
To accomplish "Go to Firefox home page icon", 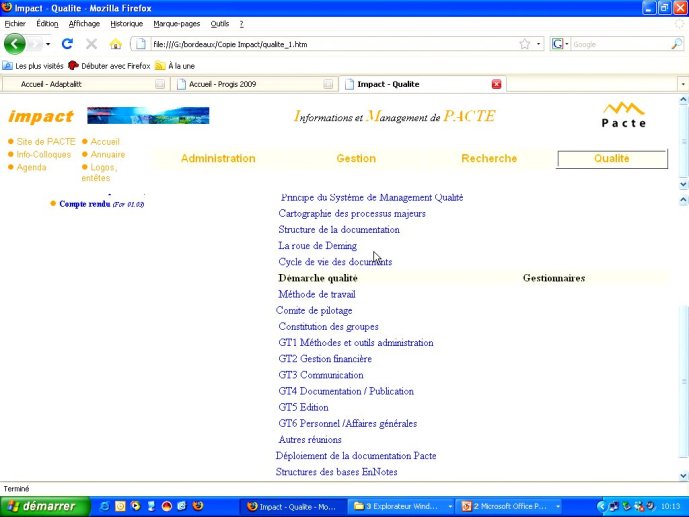I will coord(116,44).
